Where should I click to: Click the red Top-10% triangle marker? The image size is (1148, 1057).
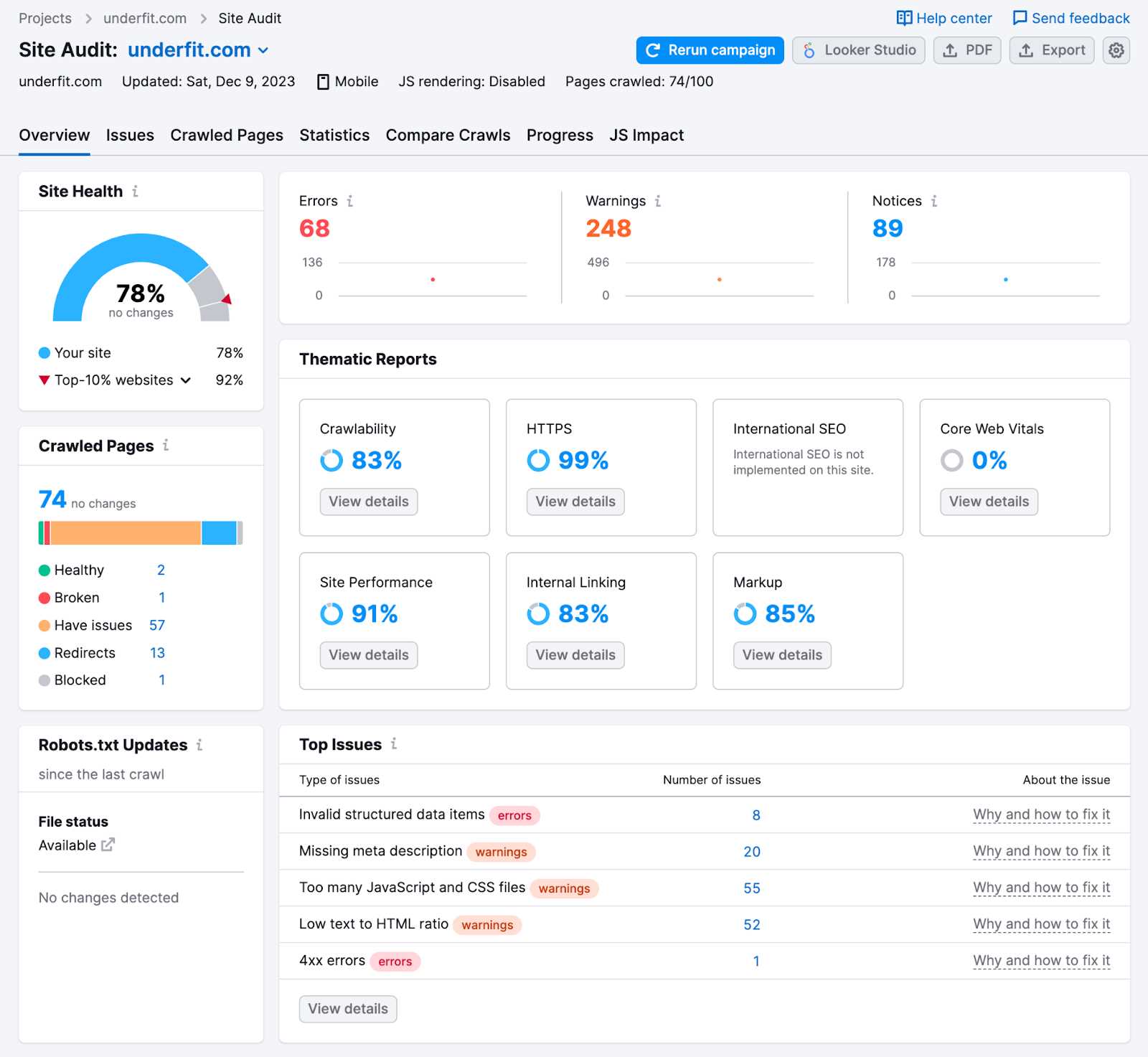tap(44, 380)
